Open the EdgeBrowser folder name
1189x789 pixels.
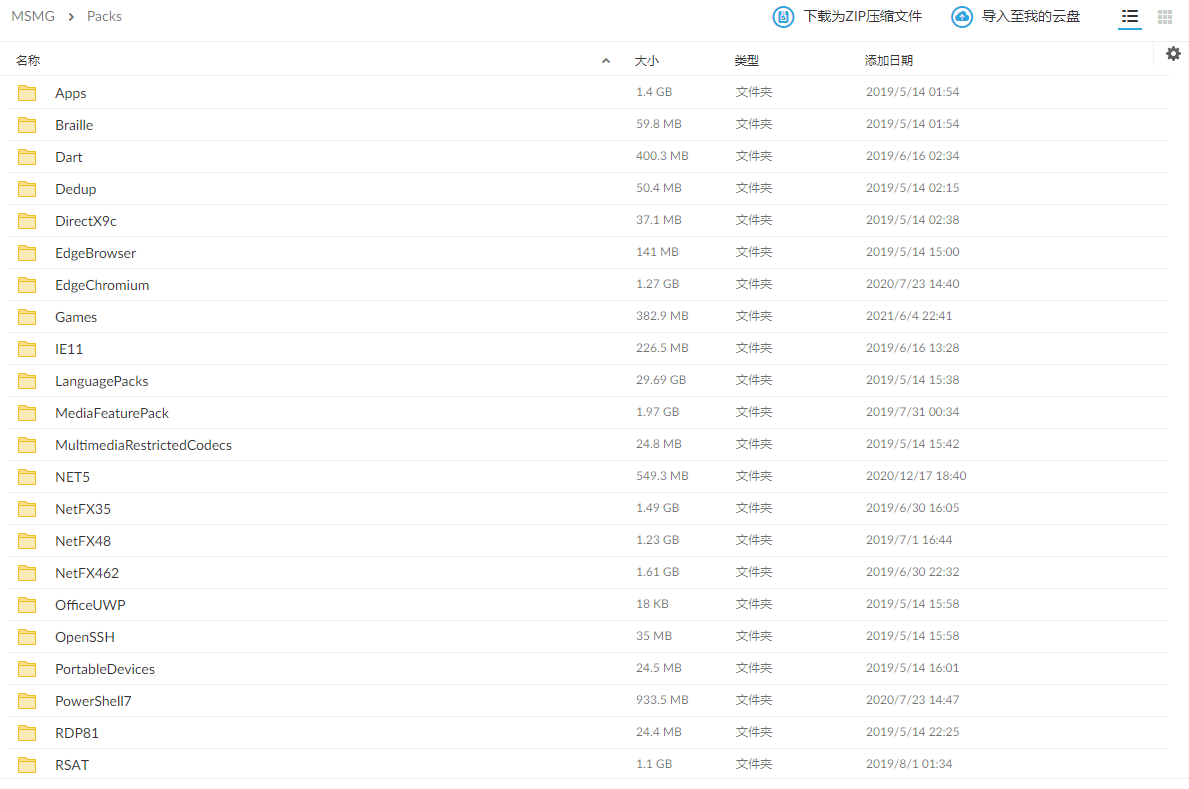tap(96, 253)
